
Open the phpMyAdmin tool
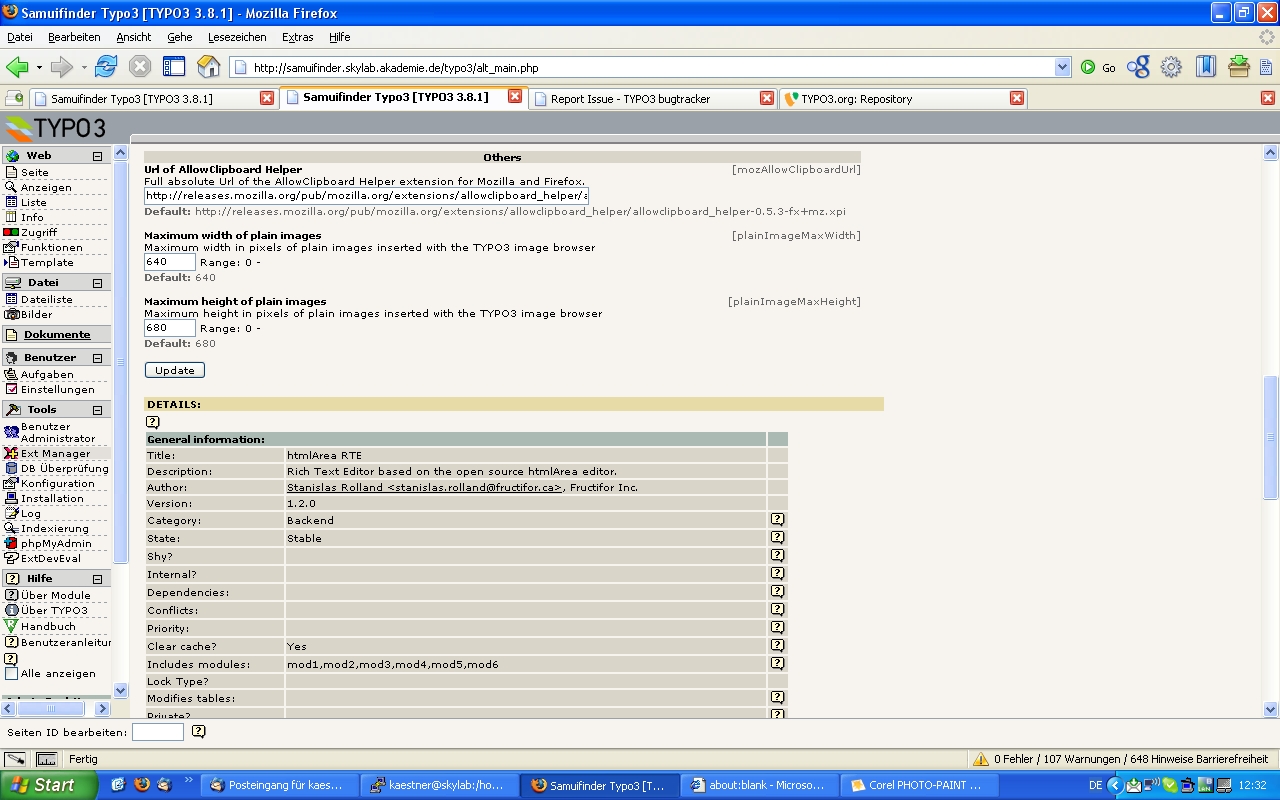[56, 543]
